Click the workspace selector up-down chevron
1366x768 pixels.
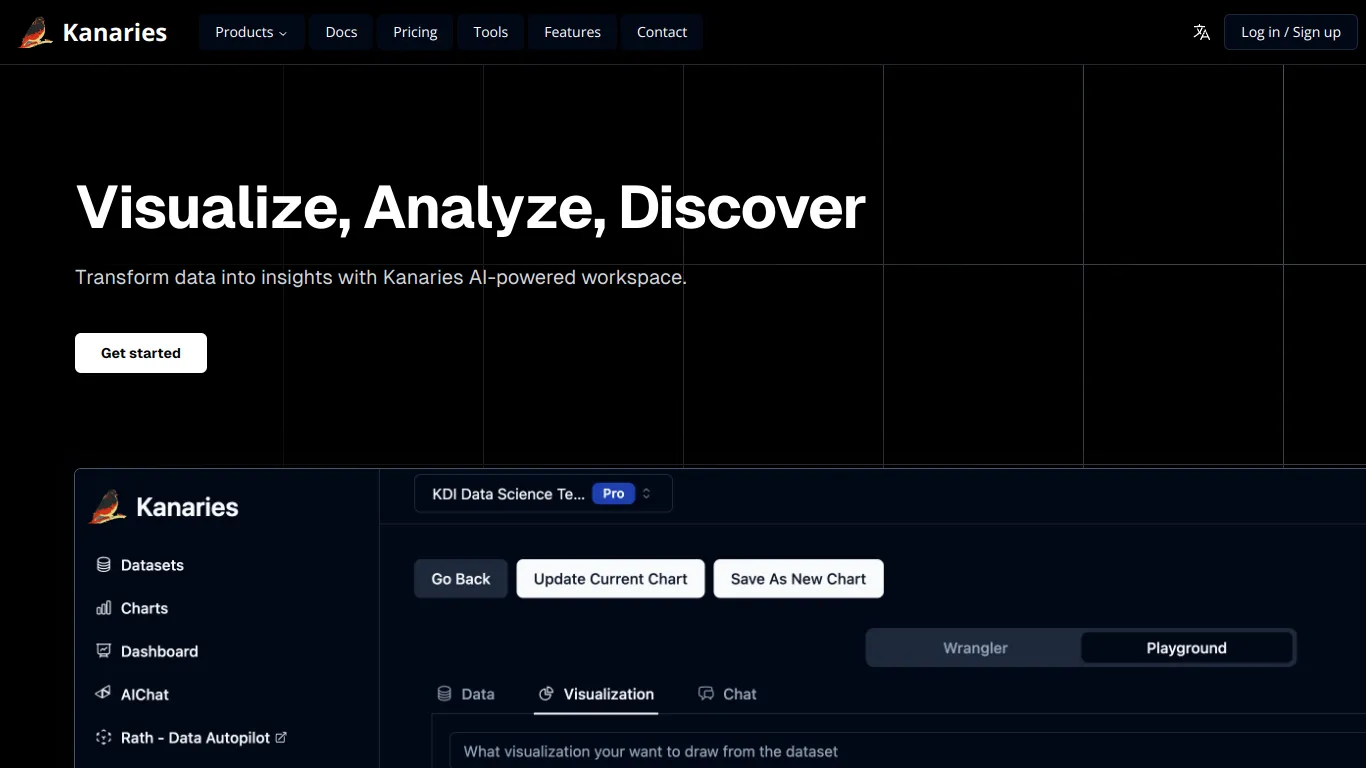(647, 494)
